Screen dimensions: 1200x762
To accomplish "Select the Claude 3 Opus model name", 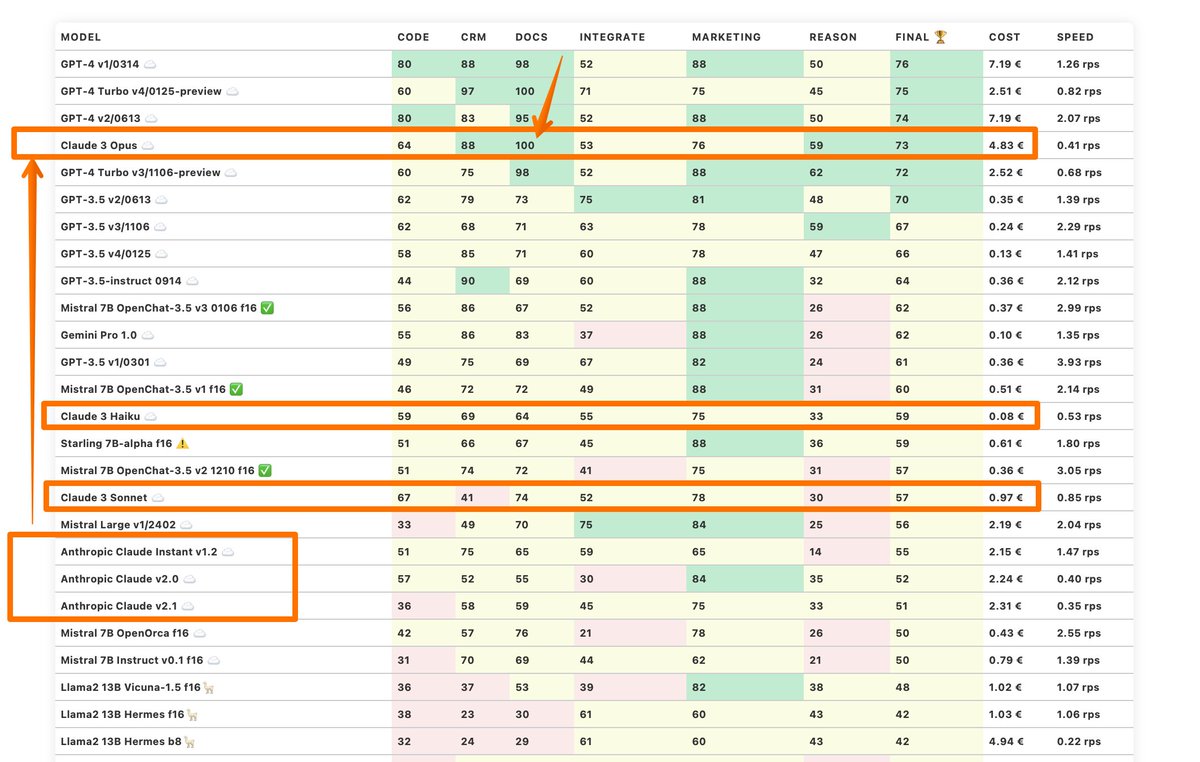I will (99, 145).
